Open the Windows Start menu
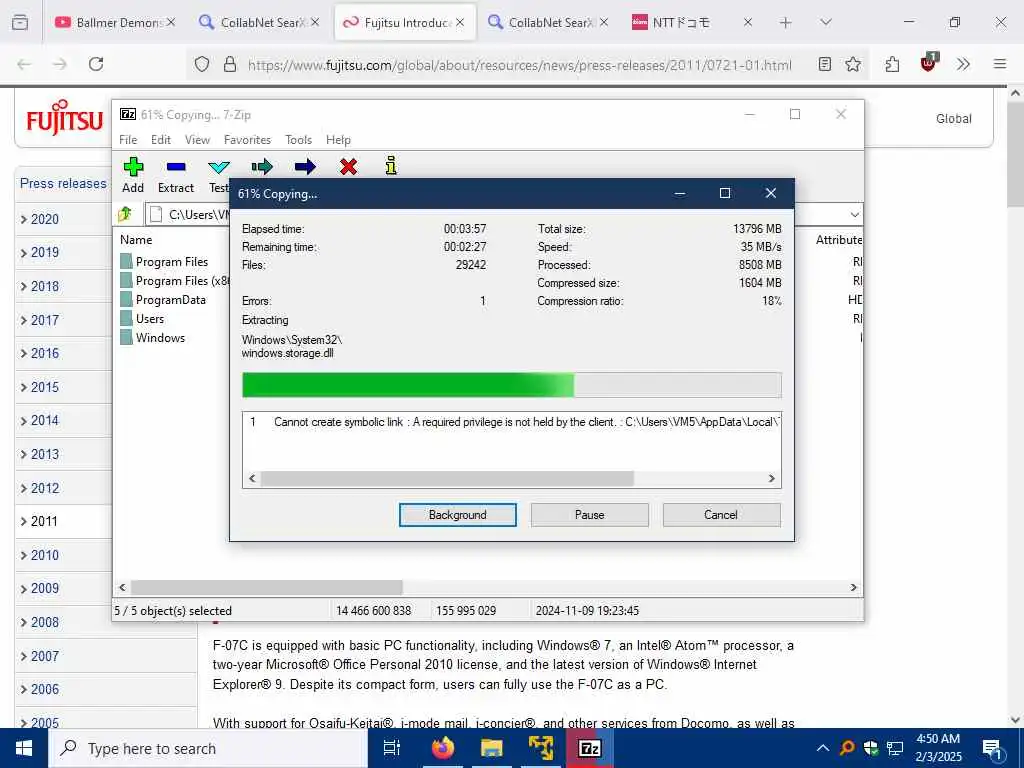The height and width of the screenshot is (768, 1024). 24,748
